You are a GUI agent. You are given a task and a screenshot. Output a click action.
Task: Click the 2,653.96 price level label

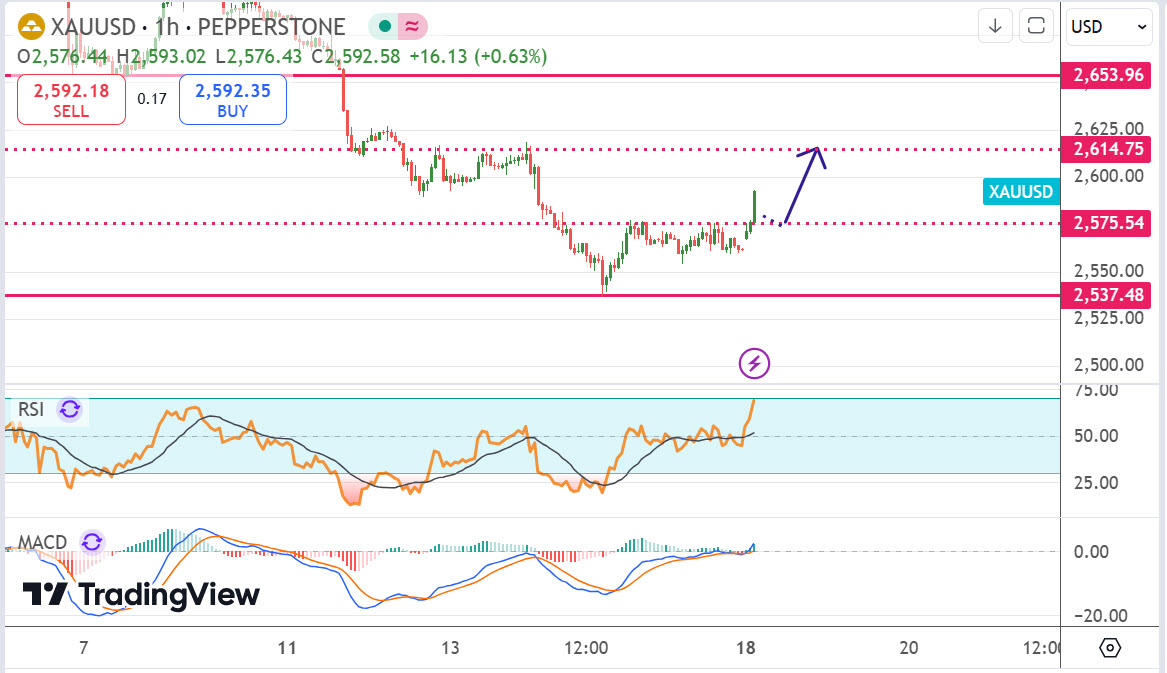coord(1107,75)
